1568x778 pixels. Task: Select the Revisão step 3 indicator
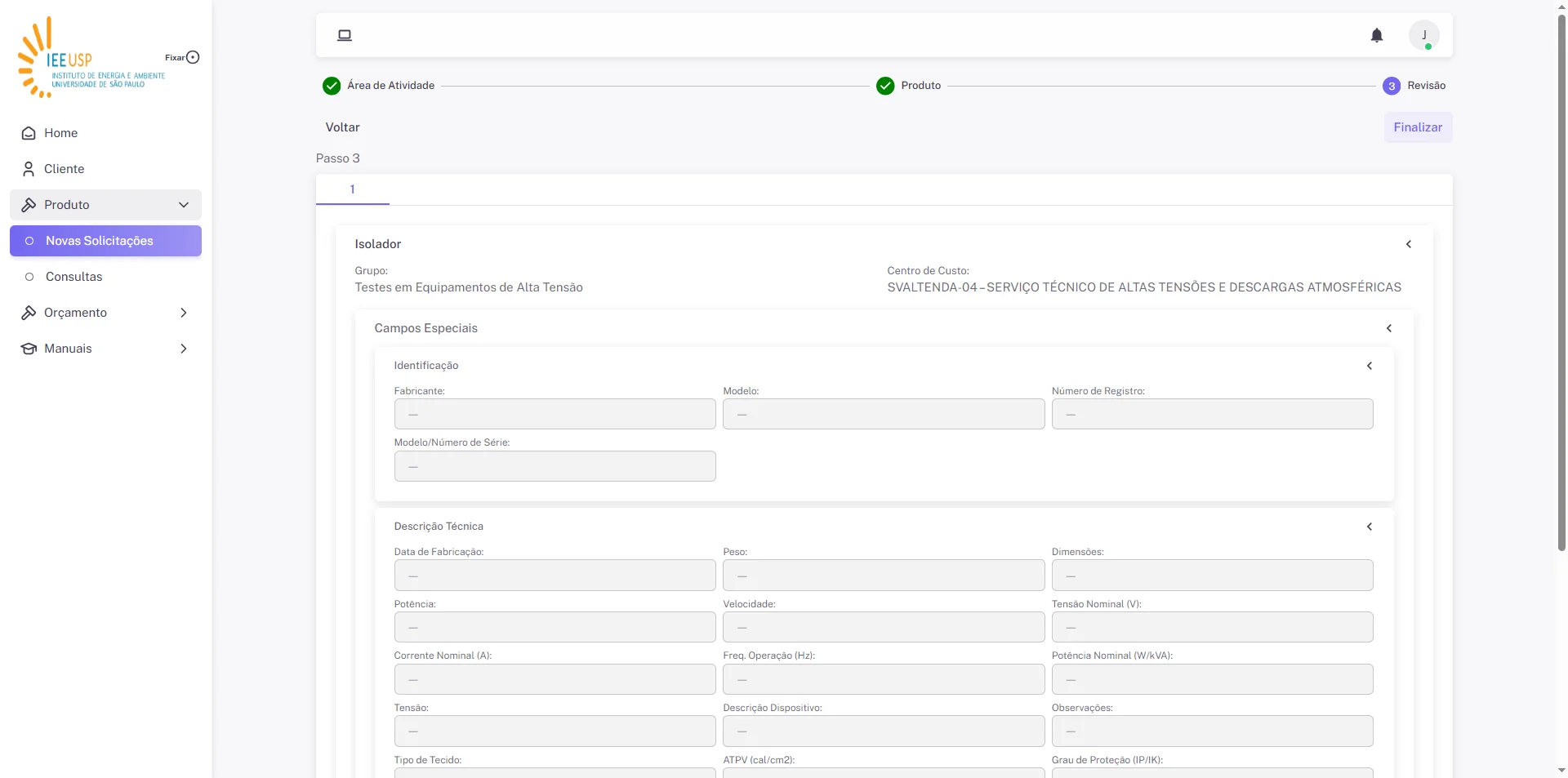pos(1392,86)
